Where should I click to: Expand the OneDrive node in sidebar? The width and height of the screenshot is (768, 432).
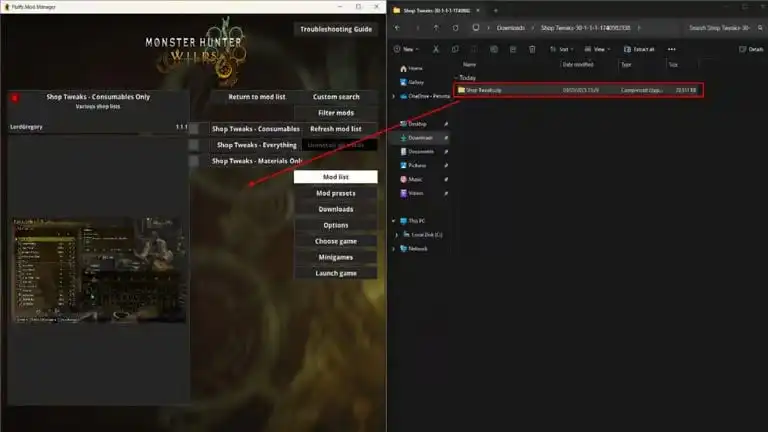pyautogui.click(x=393, y=96)
